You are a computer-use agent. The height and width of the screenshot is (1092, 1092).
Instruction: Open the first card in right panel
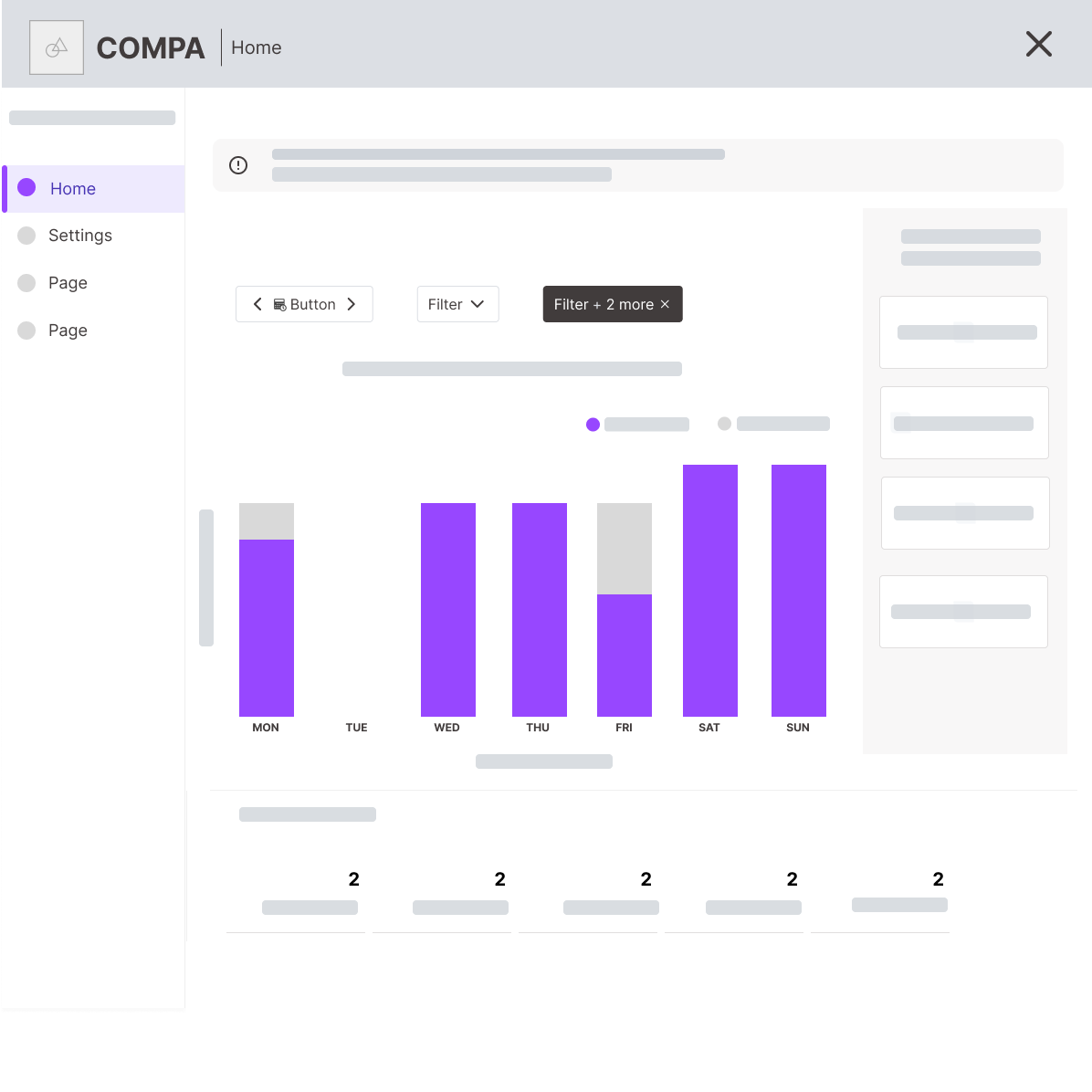click(964, 332)
